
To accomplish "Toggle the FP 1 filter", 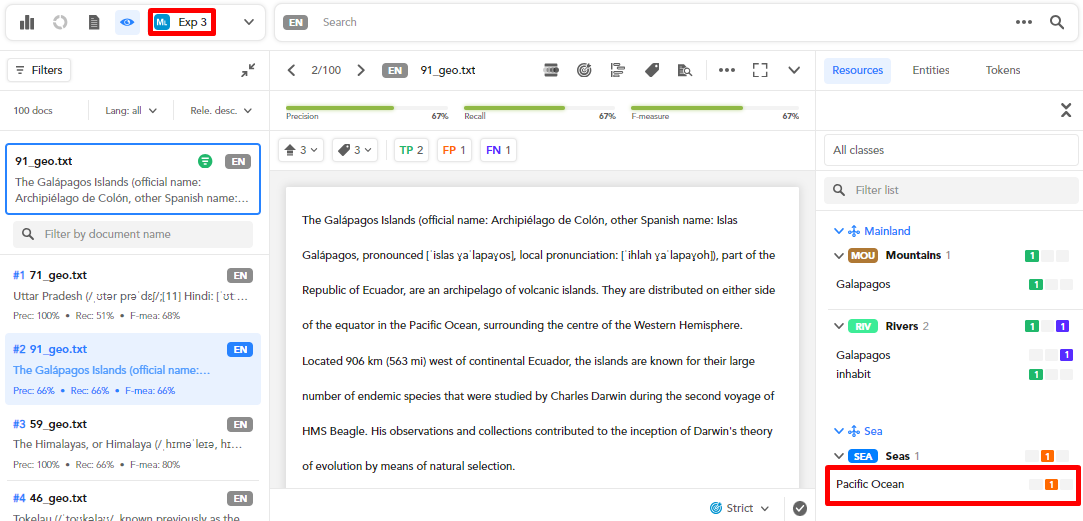I will (x=455, y=150).
